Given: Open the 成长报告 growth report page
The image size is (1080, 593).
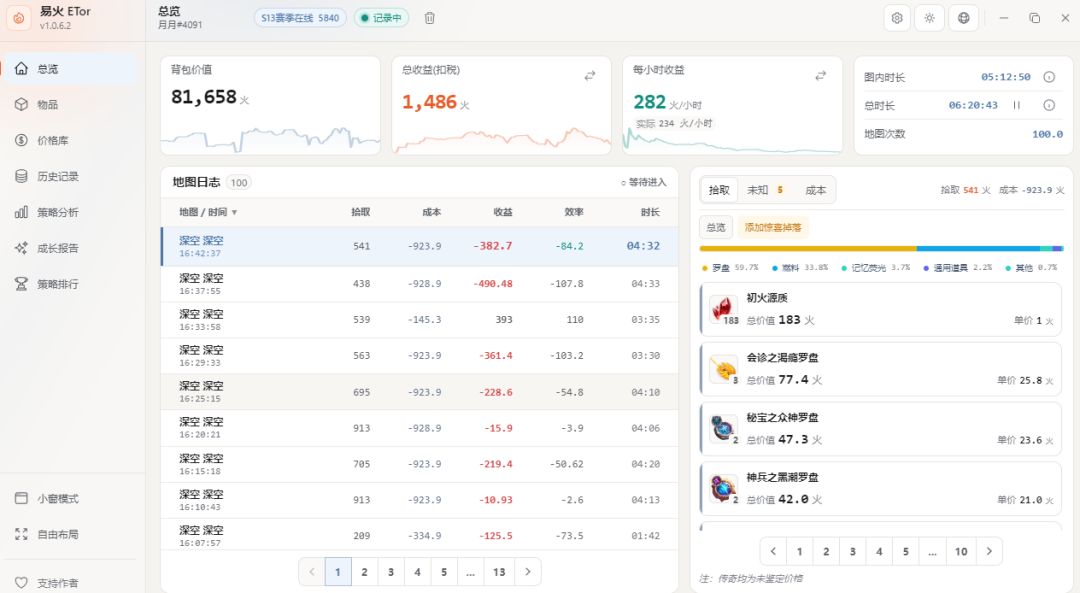Looking at the screenshot, I should click(x=70, y=248).
